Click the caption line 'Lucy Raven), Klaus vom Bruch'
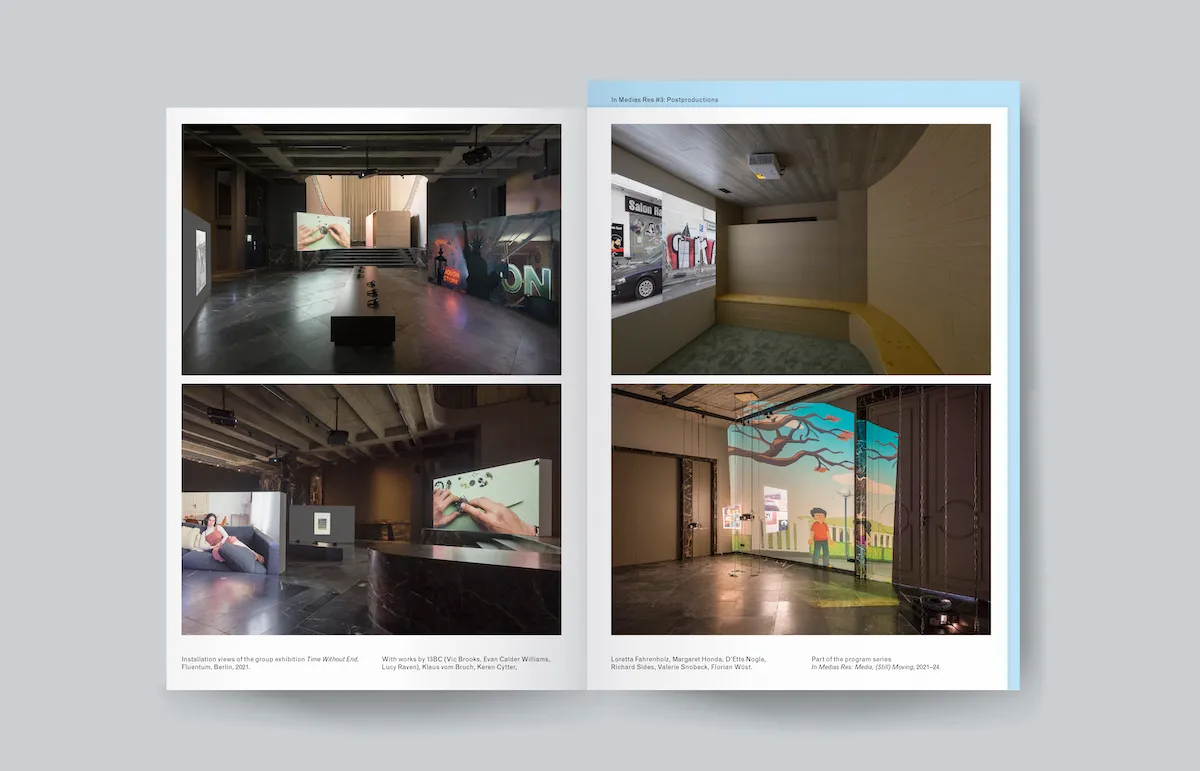 pos(430,667)
